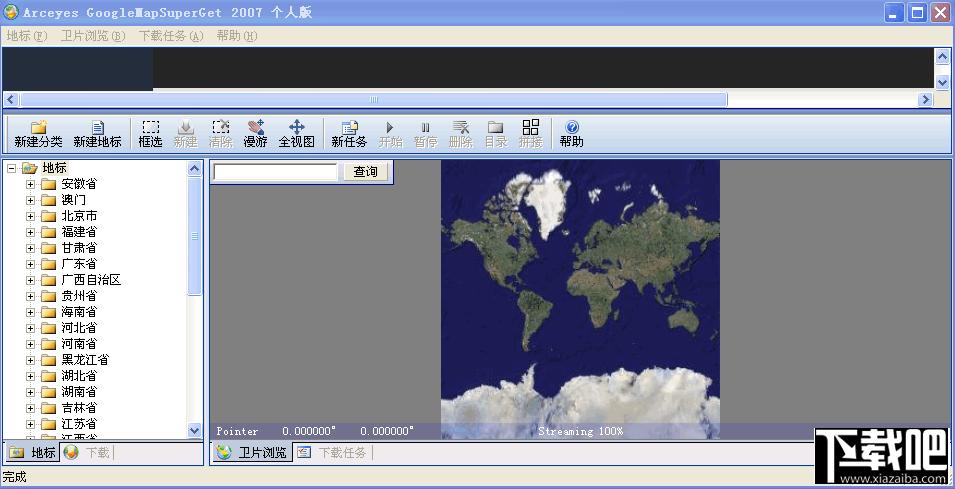Click the tree panel scroll-up arrow
The image size is (955, 489).
(x=194, y=169)
